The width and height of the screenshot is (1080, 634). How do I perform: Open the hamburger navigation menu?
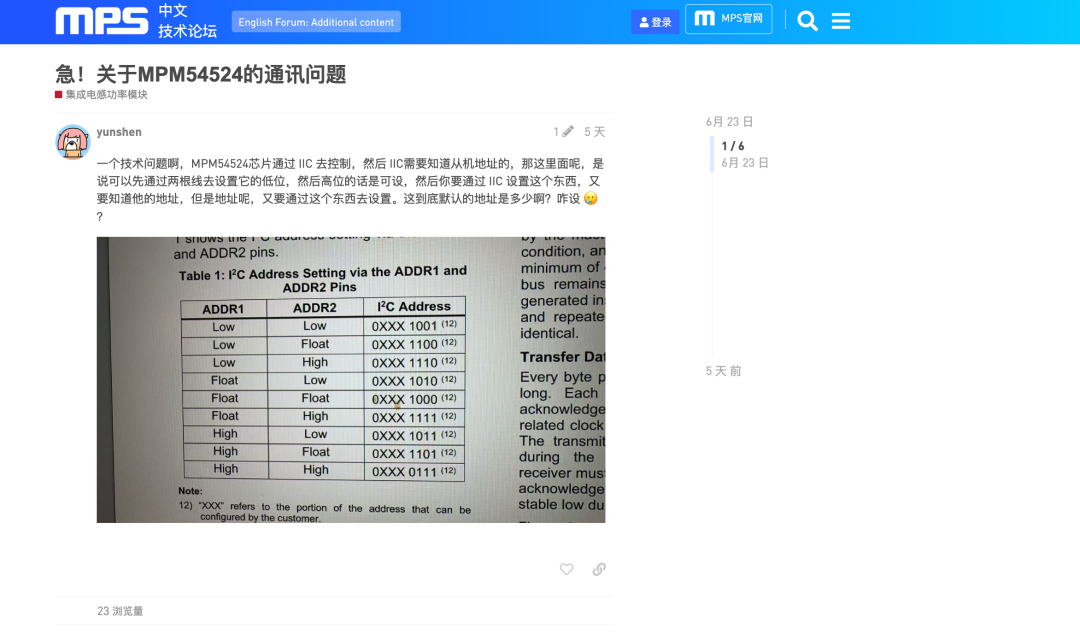click(841, 20)
